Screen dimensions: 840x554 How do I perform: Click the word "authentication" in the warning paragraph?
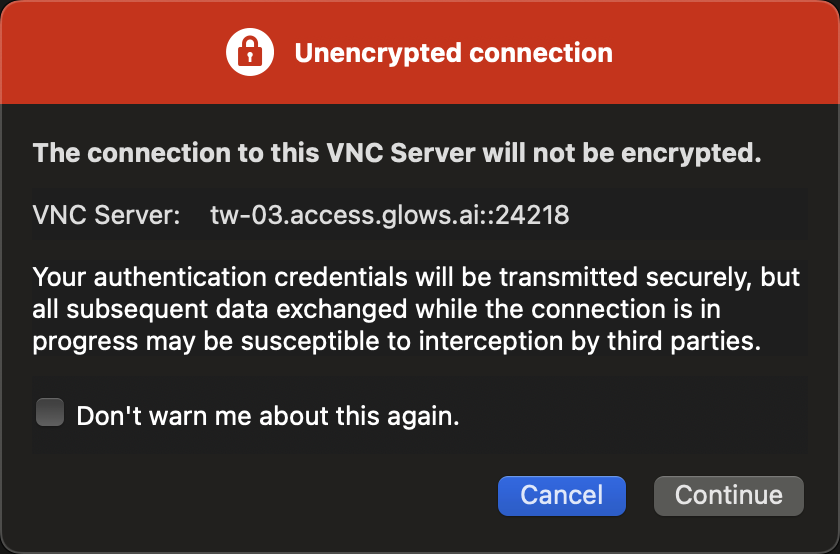tap(180, 278)
